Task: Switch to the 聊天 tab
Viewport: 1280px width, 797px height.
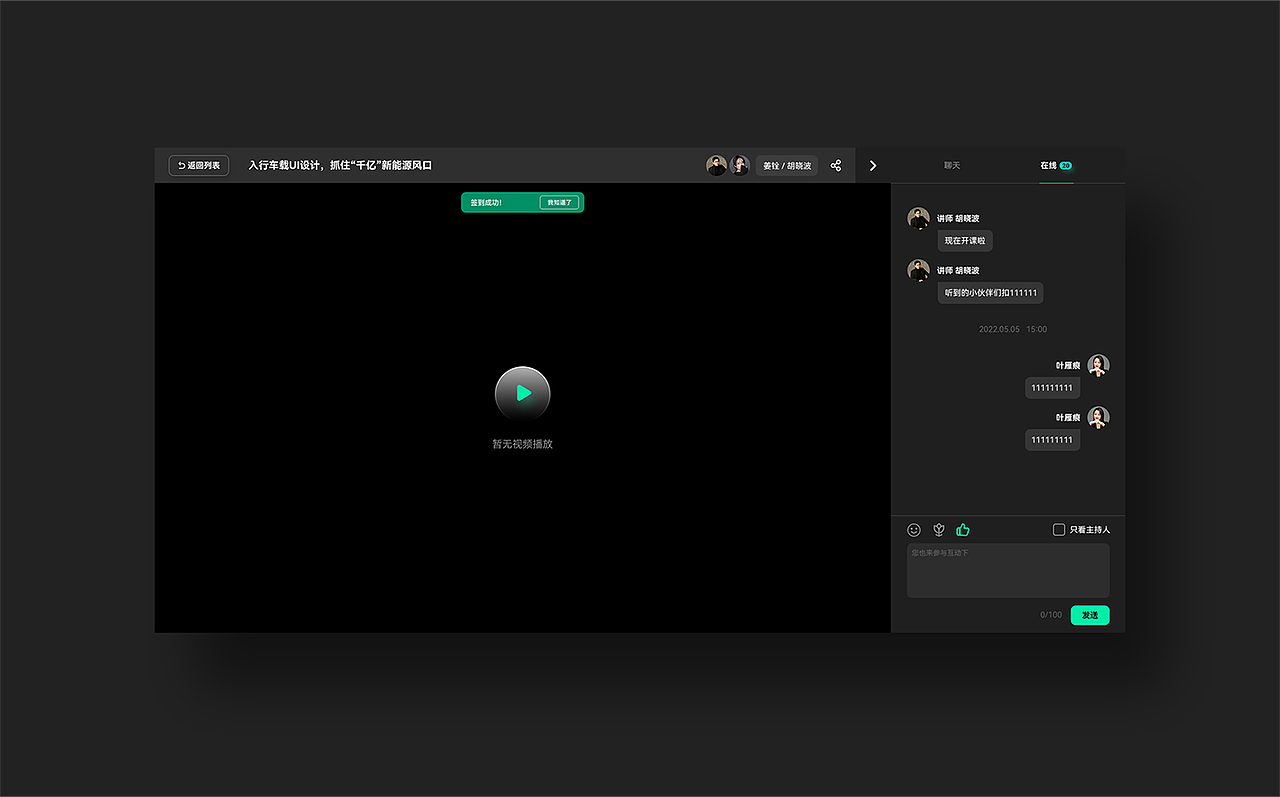Action: coord(952,165)
